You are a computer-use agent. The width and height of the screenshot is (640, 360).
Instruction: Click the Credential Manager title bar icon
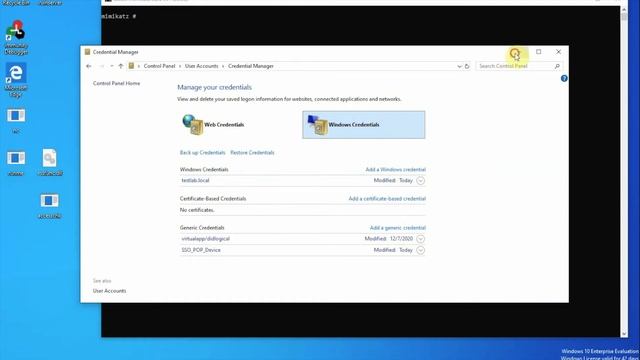[87, 52]
